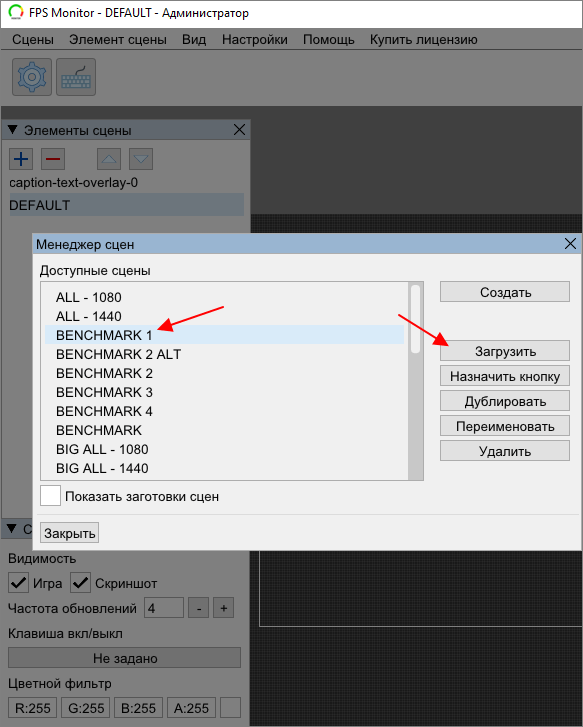Screen dimensions: 583x727
Task: Click the Частота обновлений value field
Action: point(164,608)
